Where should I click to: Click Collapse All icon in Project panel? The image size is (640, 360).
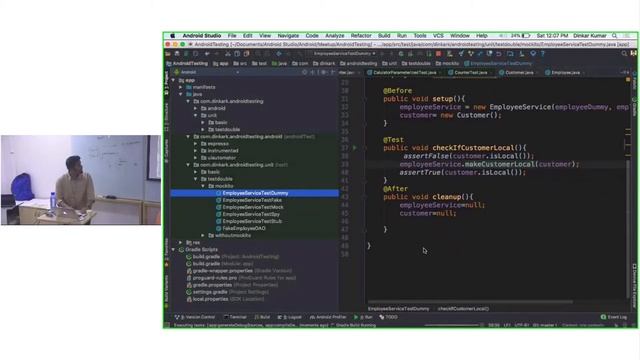point(313,72)
